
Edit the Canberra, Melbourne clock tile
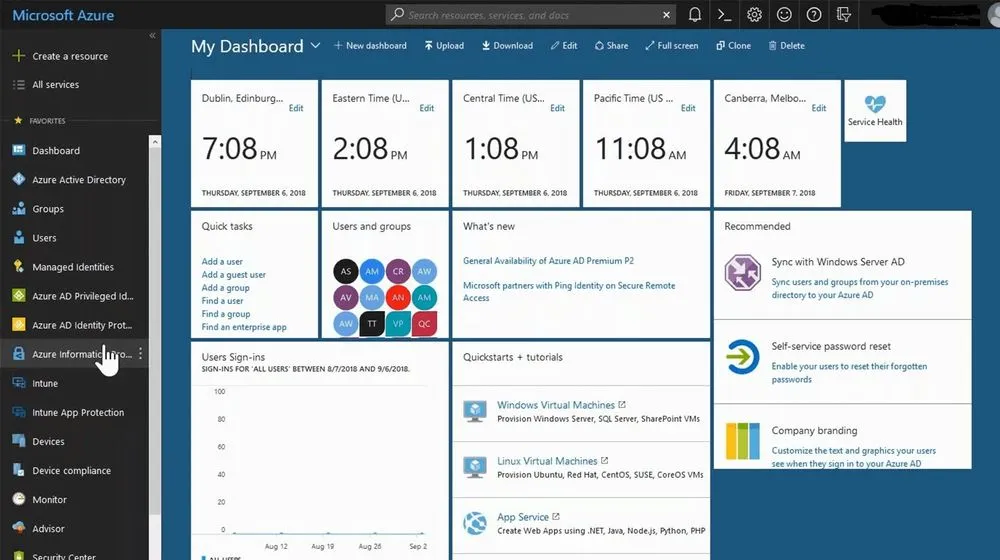click(819, 108)
